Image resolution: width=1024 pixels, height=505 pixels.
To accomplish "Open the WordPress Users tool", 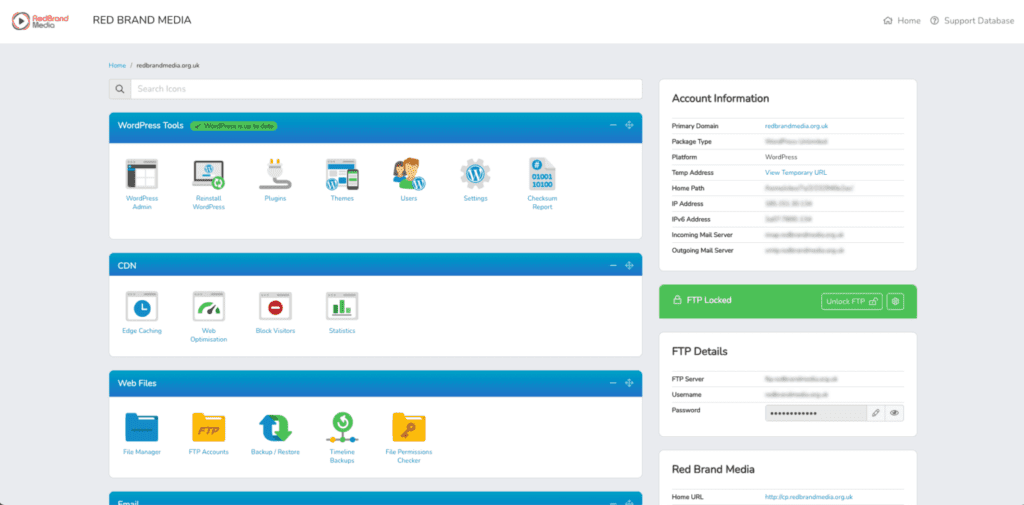I will pos(409,174).
